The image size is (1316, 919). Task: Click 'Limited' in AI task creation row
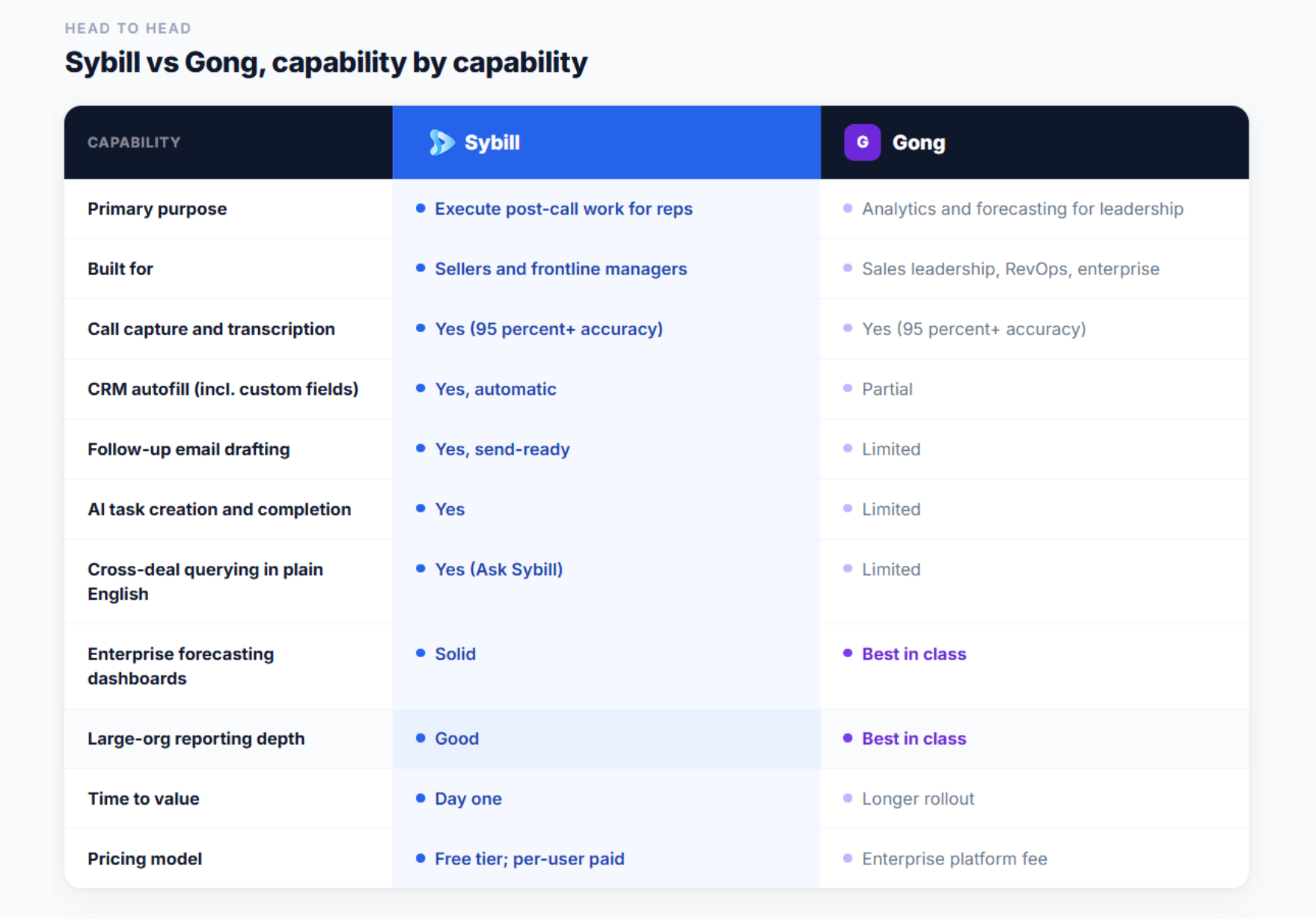click(890, 509)
